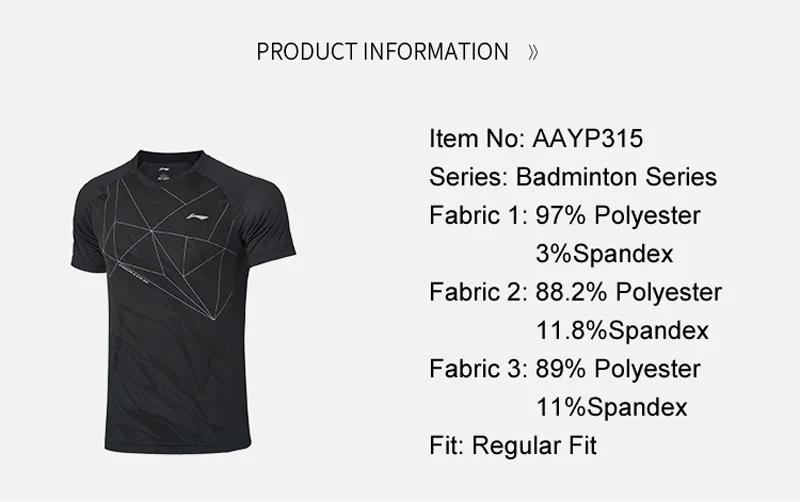This screenshot has width=800, height=502.
Task: Click Fabric 3: 89% Polyester line
Action: 565,368
